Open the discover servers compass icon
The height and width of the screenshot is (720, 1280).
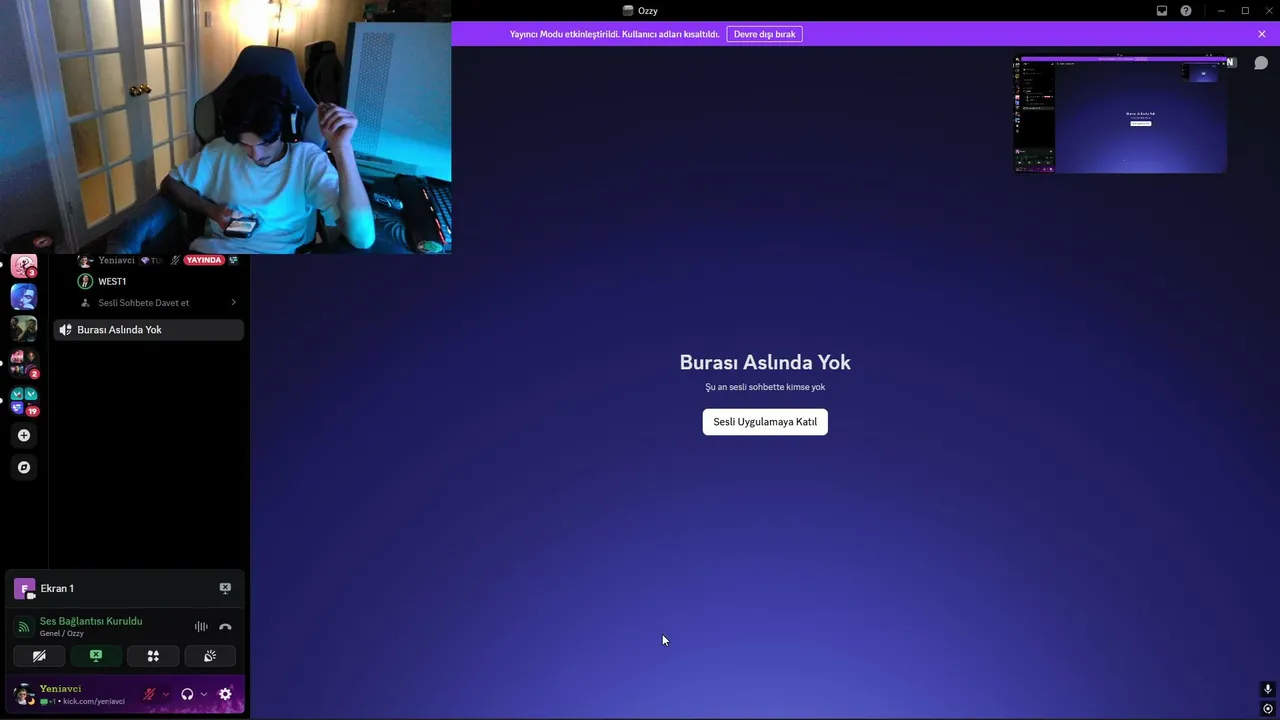[x=24, y=467]
